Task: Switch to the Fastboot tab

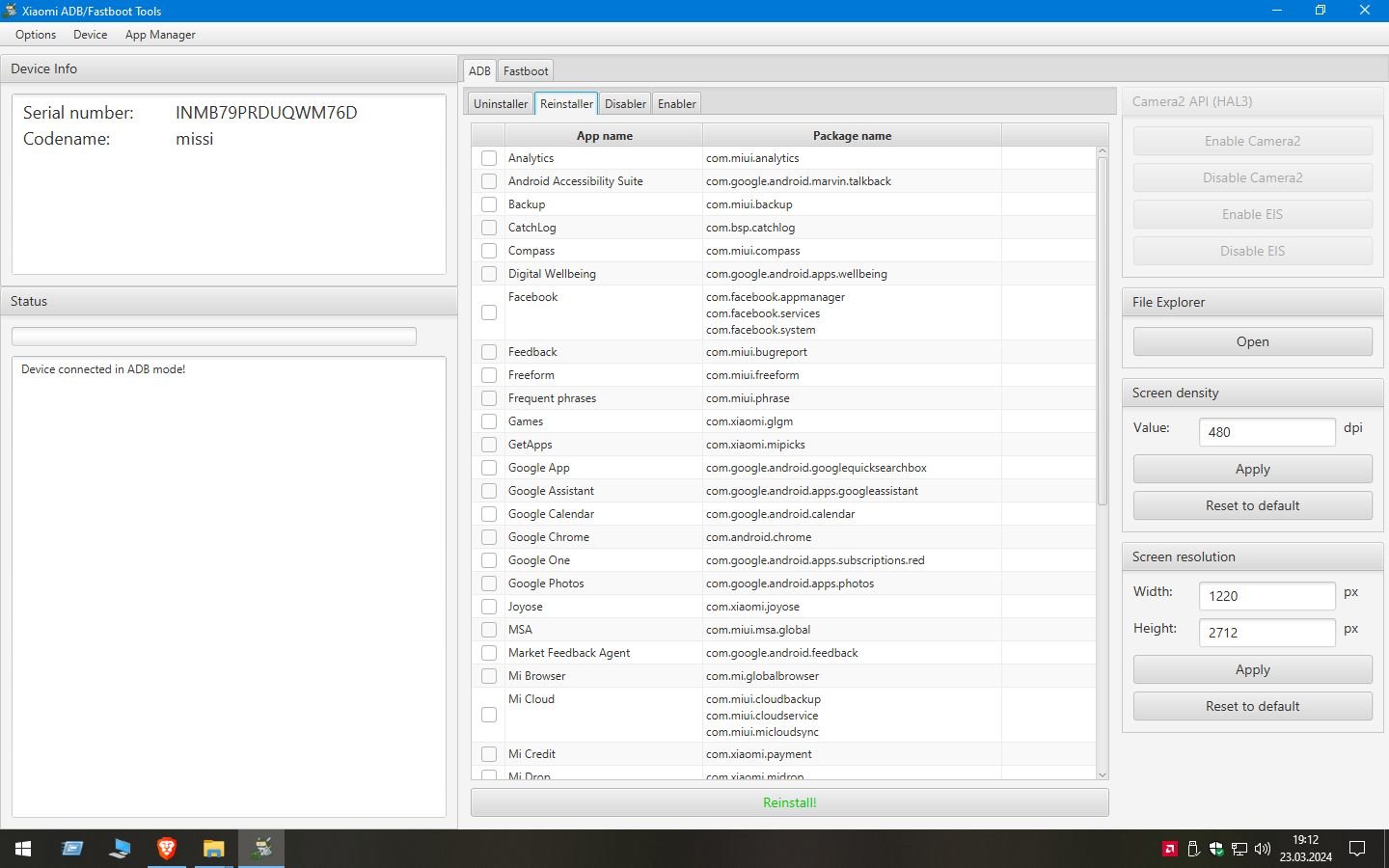Action: [526, 70]
